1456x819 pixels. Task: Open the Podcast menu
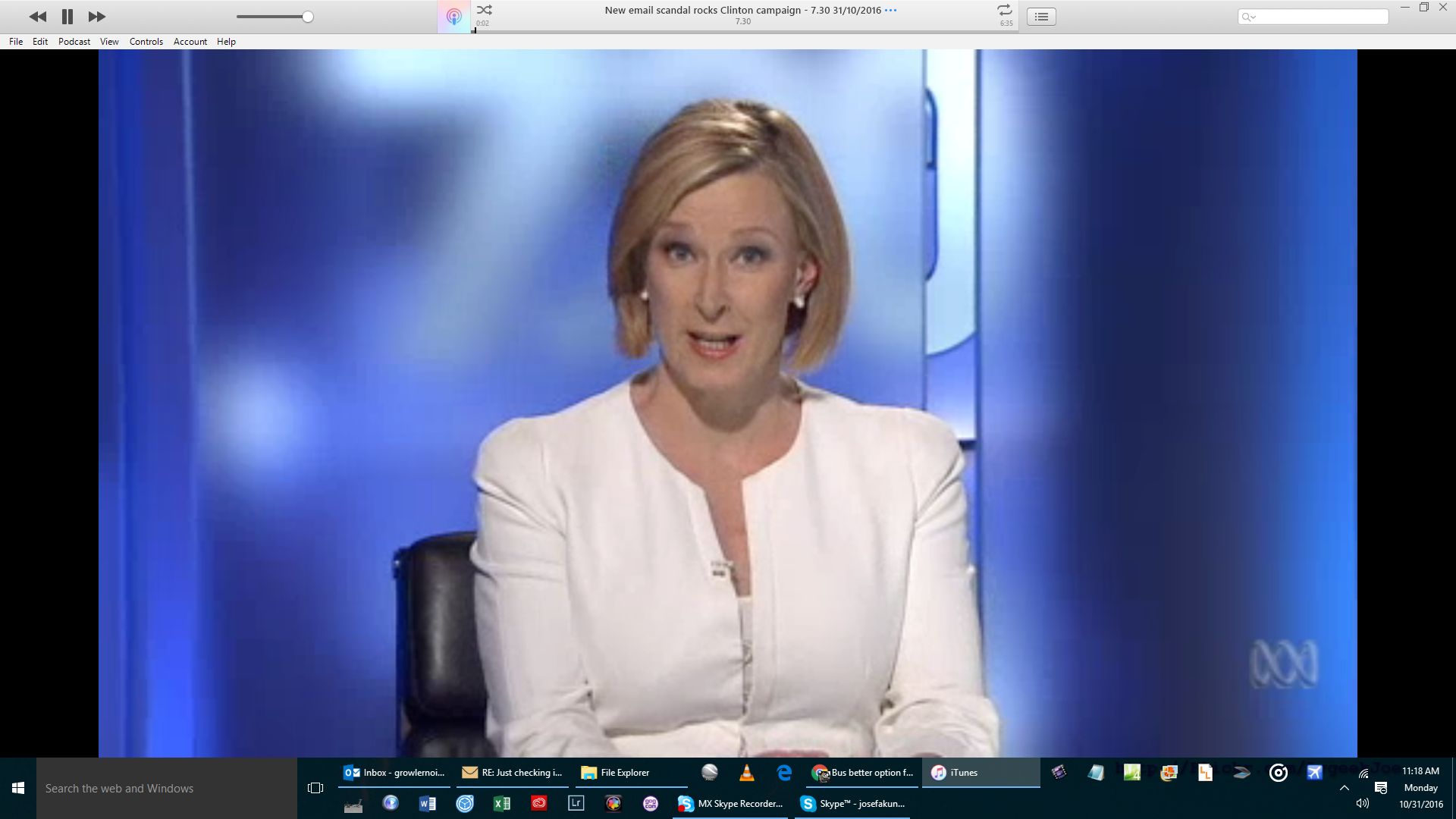[x=74, y=42]
